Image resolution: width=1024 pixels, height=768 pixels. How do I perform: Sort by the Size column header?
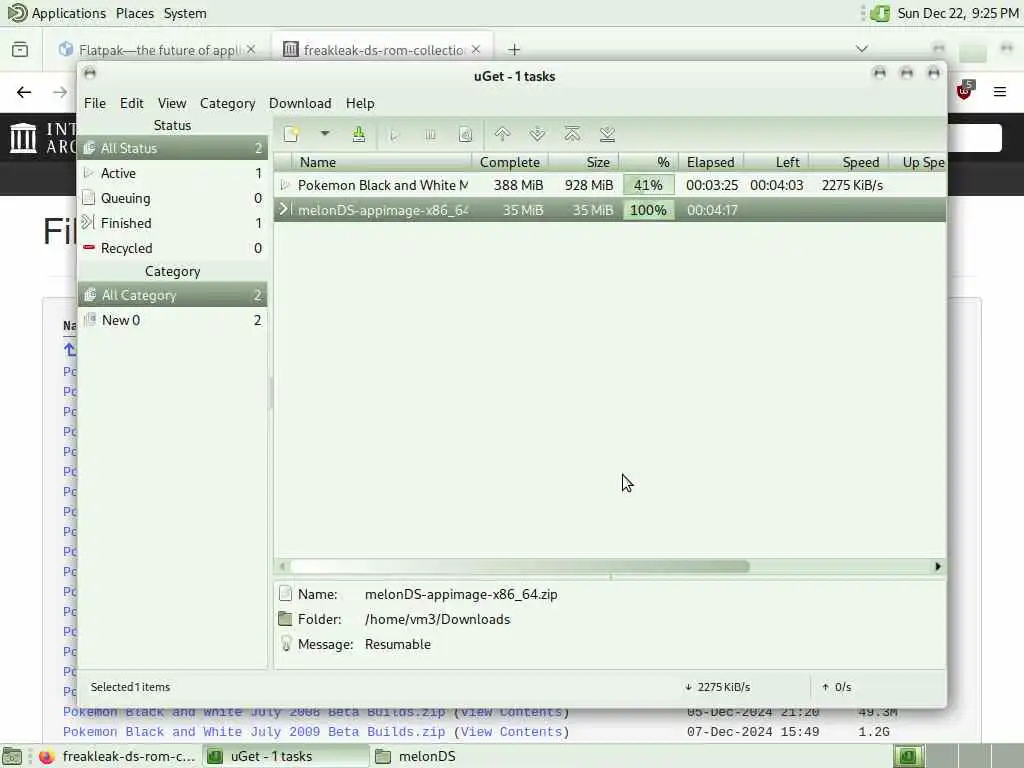coord(583,162)
